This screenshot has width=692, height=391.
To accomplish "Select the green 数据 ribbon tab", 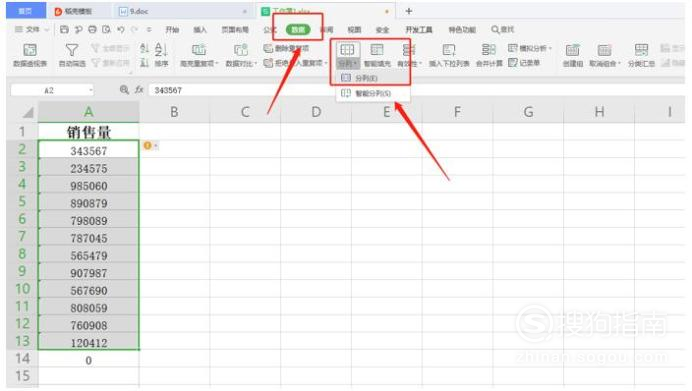I will 298,30.
